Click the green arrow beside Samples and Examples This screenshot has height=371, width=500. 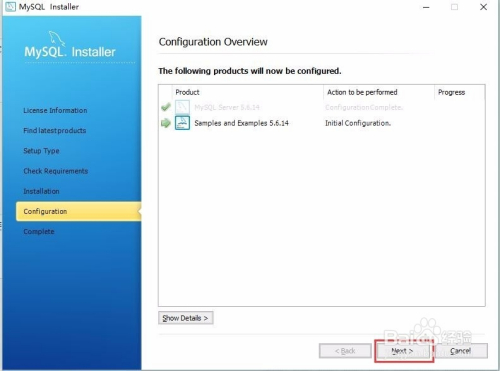click(x=166, y=123)
